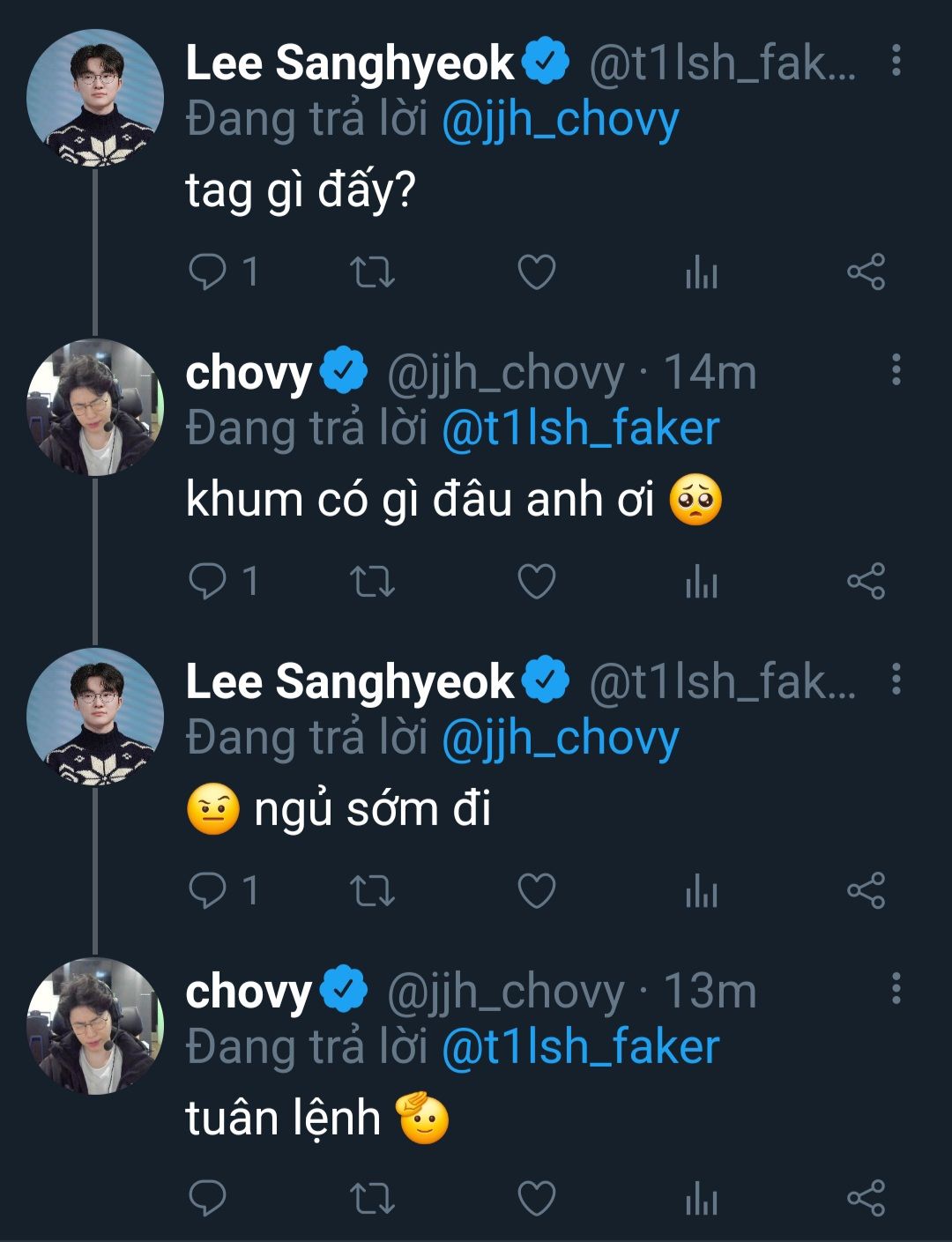
Task: Retweet the "khum có gì đâu" tweet
Action: coord(372,582)
